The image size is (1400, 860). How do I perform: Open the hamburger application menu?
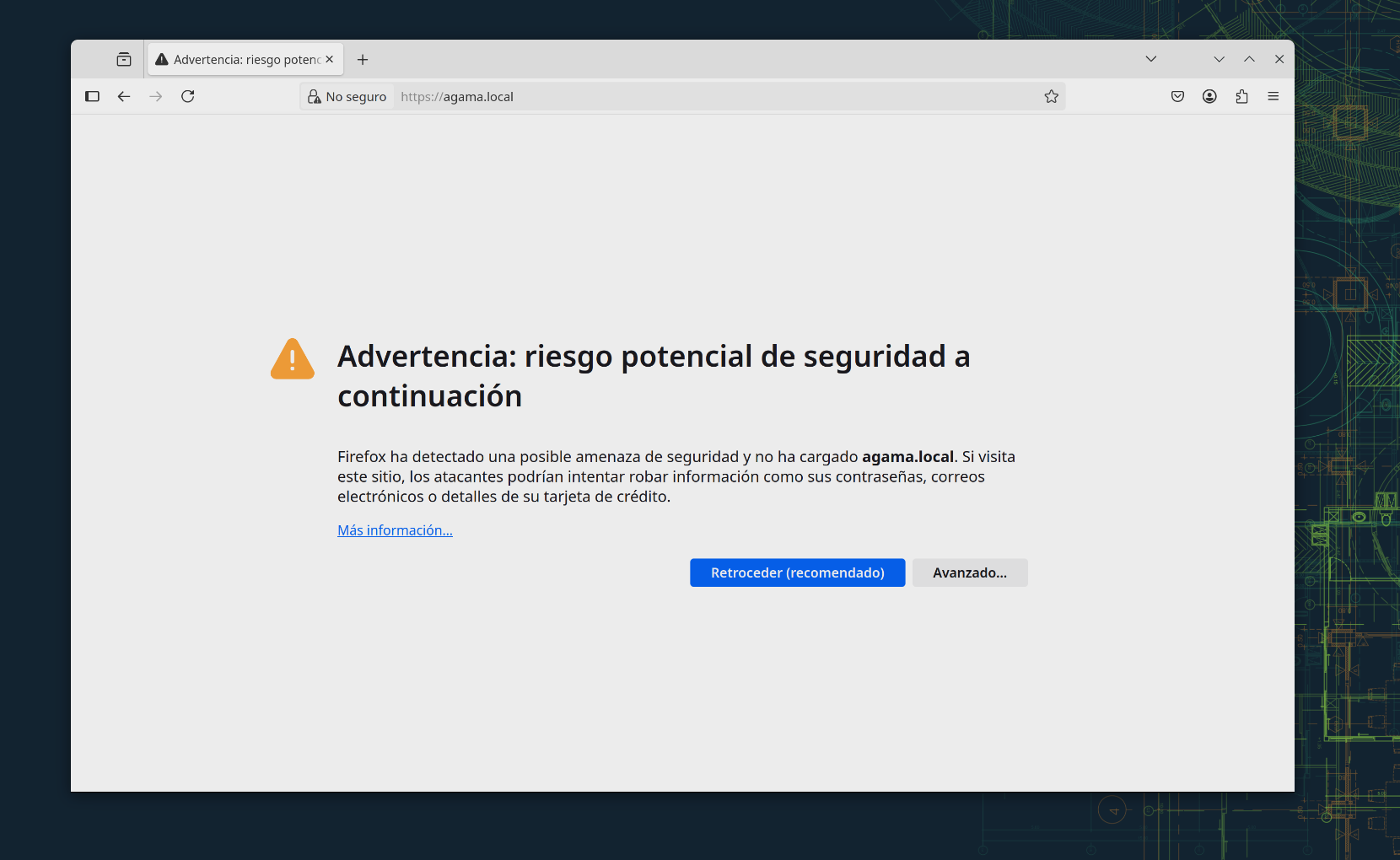(x=1273, y=97)
